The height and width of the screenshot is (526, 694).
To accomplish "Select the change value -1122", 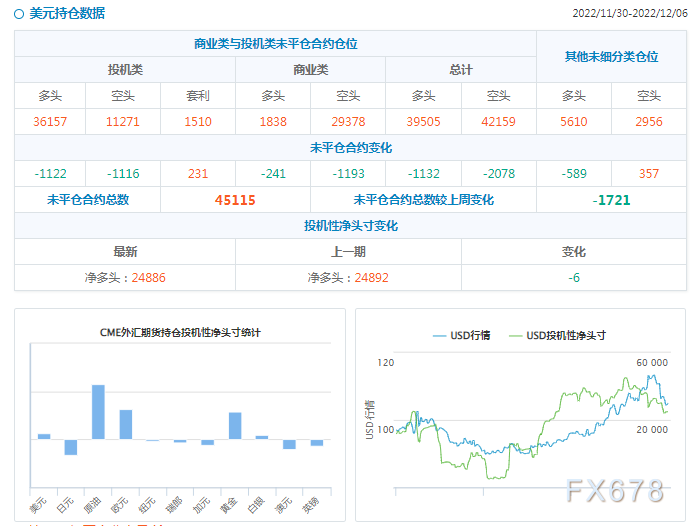I will pyautogui.click(x=50, y=174).
